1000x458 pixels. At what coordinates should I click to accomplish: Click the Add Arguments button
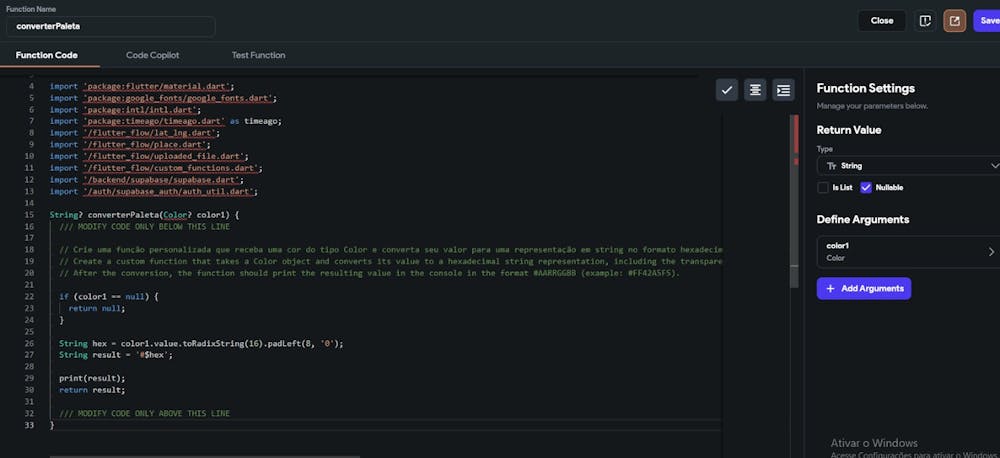863,288
